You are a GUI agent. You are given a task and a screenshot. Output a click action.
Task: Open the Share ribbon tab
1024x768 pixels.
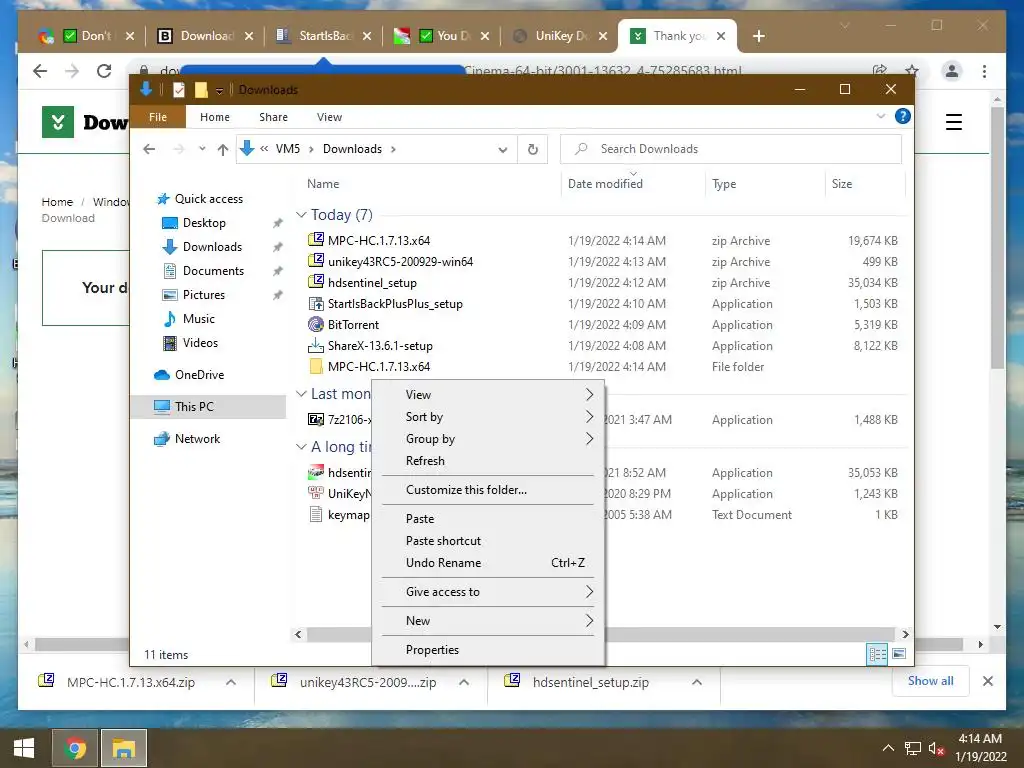273,117
